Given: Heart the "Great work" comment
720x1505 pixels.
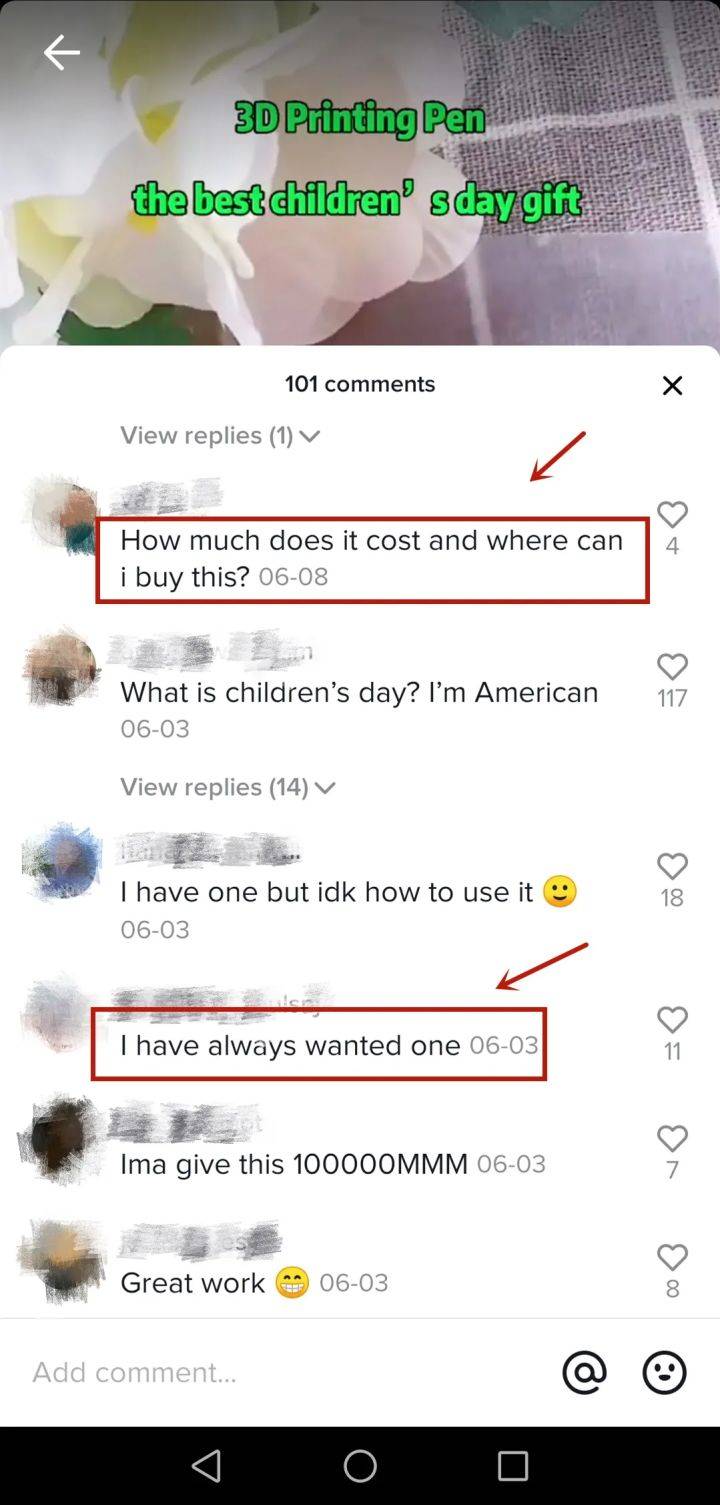Looking at the screenshot, I should point(672,1257).
